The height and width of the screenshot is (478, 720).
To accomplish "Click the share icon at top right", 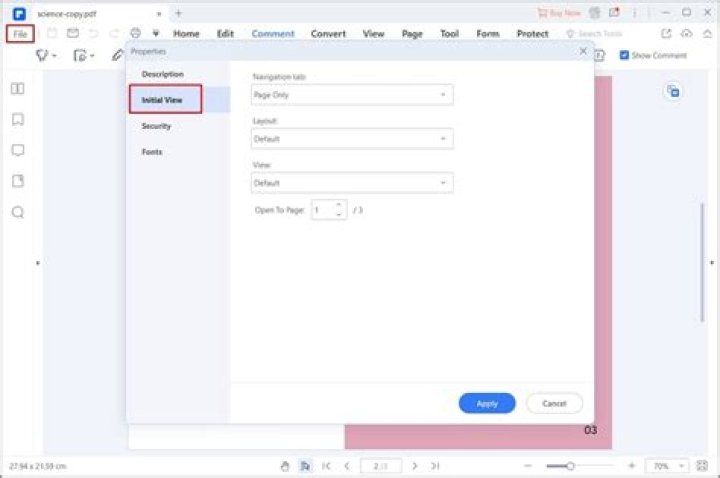I will pyautogui.click(x=666, y=34).
